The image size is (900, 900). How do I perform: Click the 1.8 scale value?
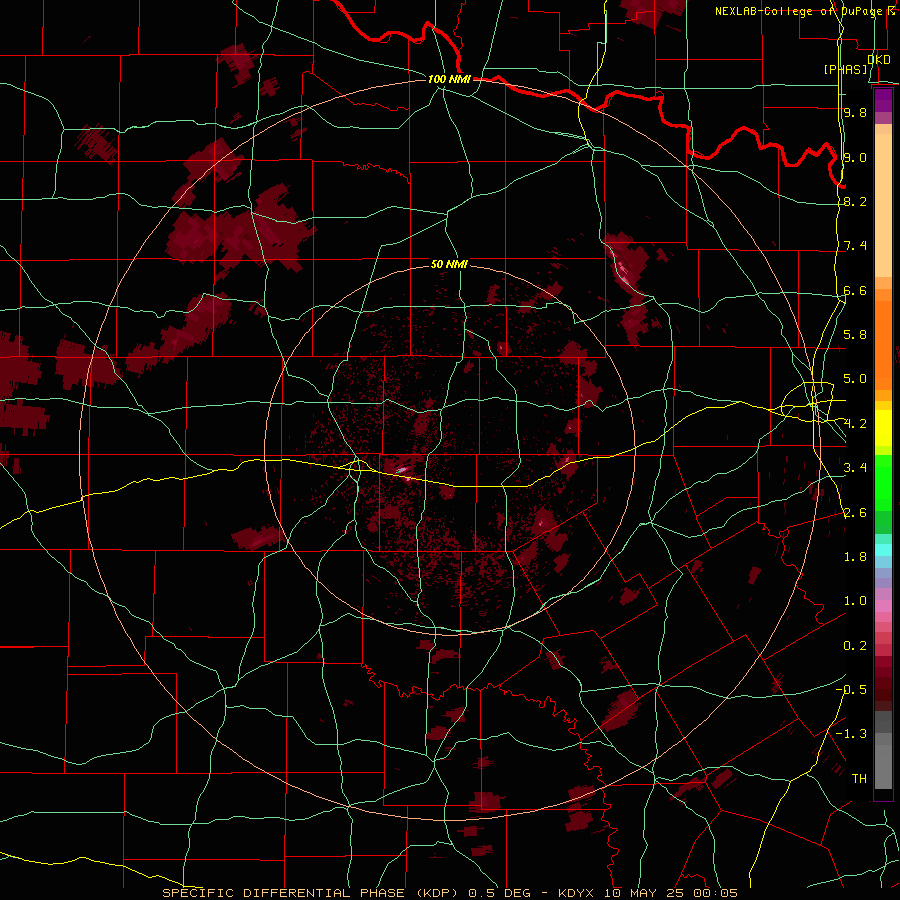pyautogui.click(x=855, y=557)
